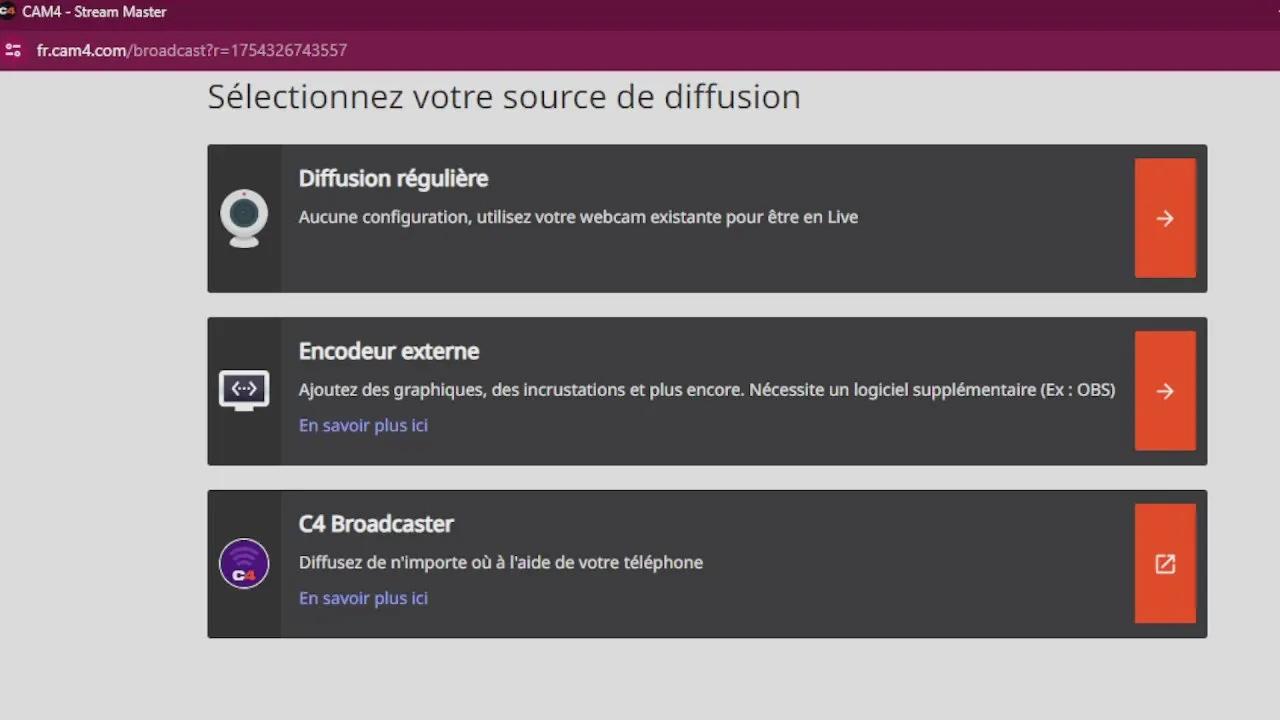Open 'En savoir plus ici' under C4 Broadcaster
The width and height of the screenshot is (1280, 720).
363,598
